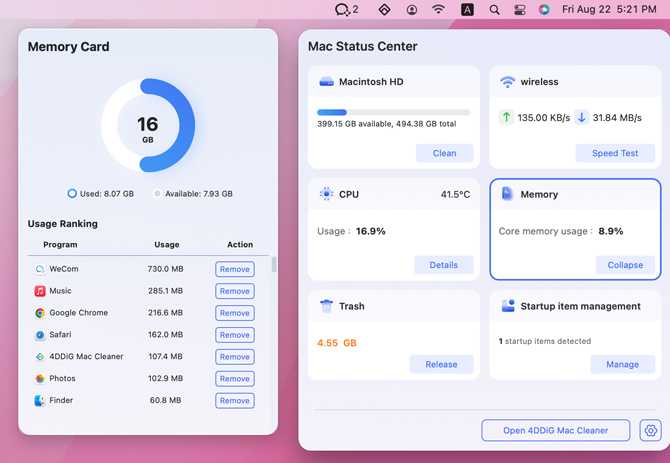Remove Google Chrome from memory

235,313
